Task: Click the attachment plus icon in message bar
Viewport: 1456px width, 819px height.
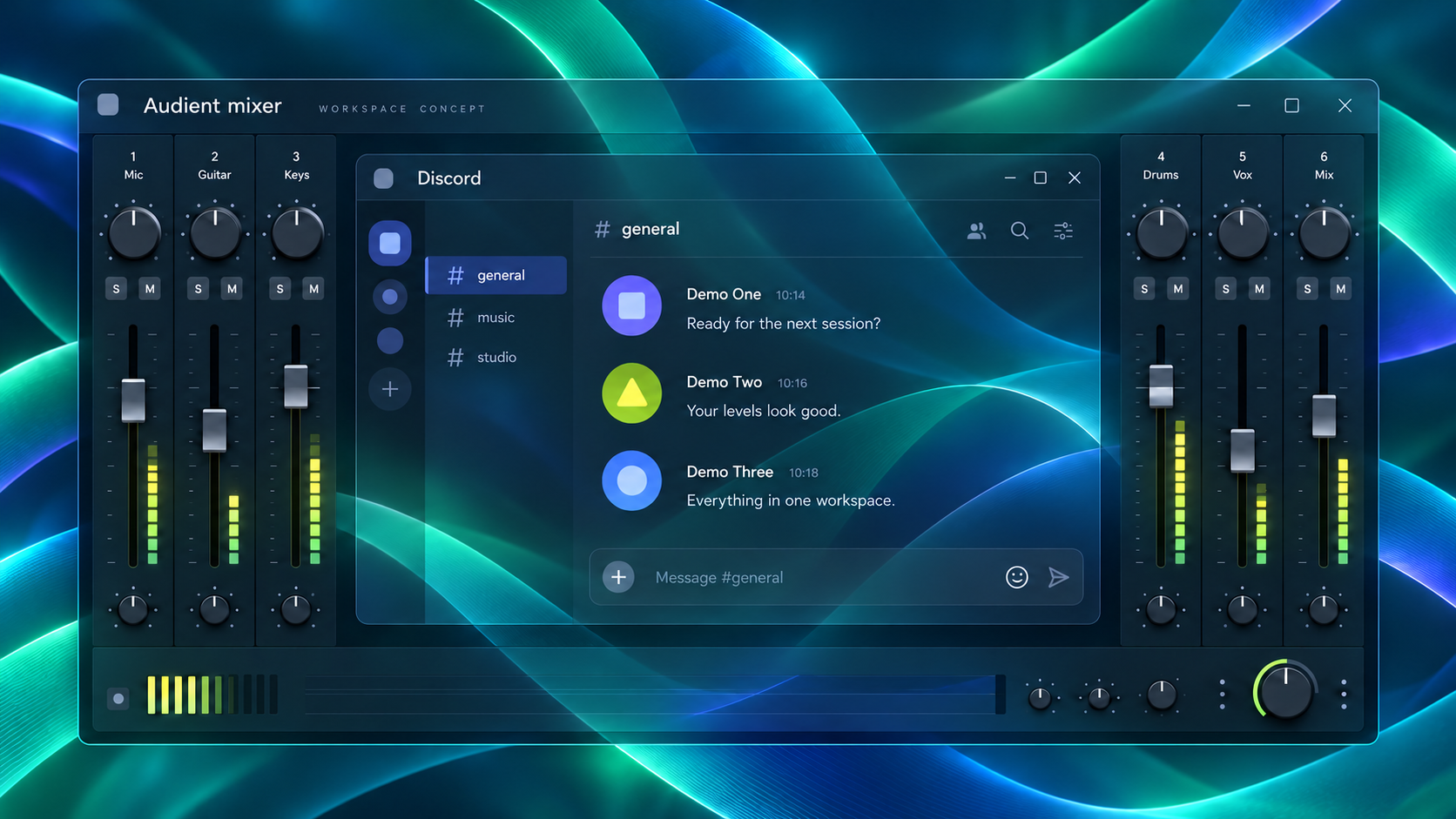Action: click(x=618, y=577)
